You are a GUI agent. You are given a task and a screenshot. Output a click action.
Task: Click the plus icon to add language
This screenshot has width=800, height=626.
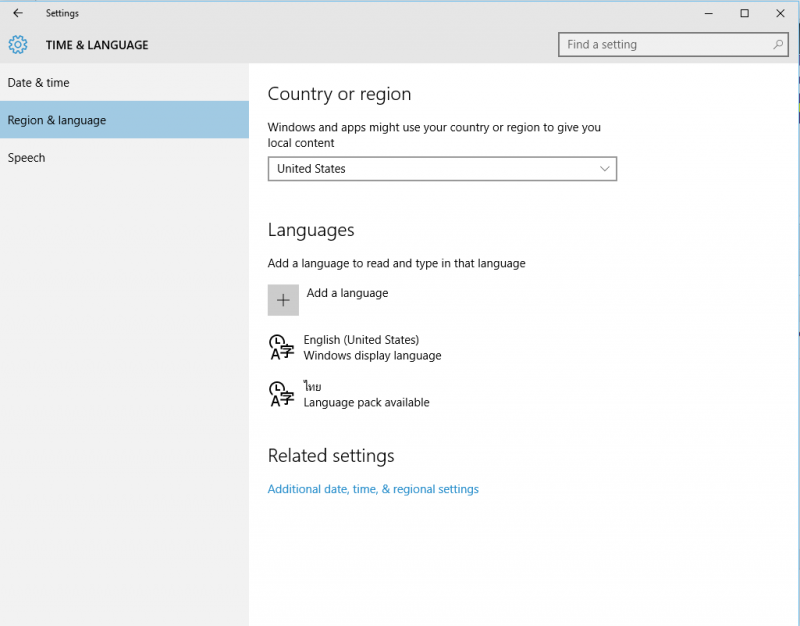pyautogui.click(x=283, y=300)
